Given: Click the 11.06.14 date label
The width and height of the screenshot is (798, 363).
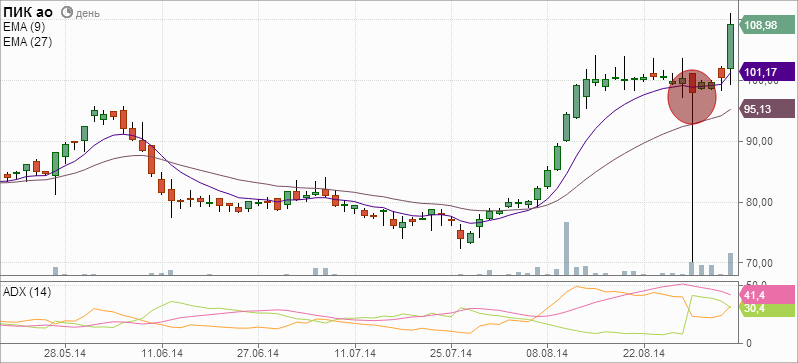Looking at the screenshot, I should [x=161, y=353].
